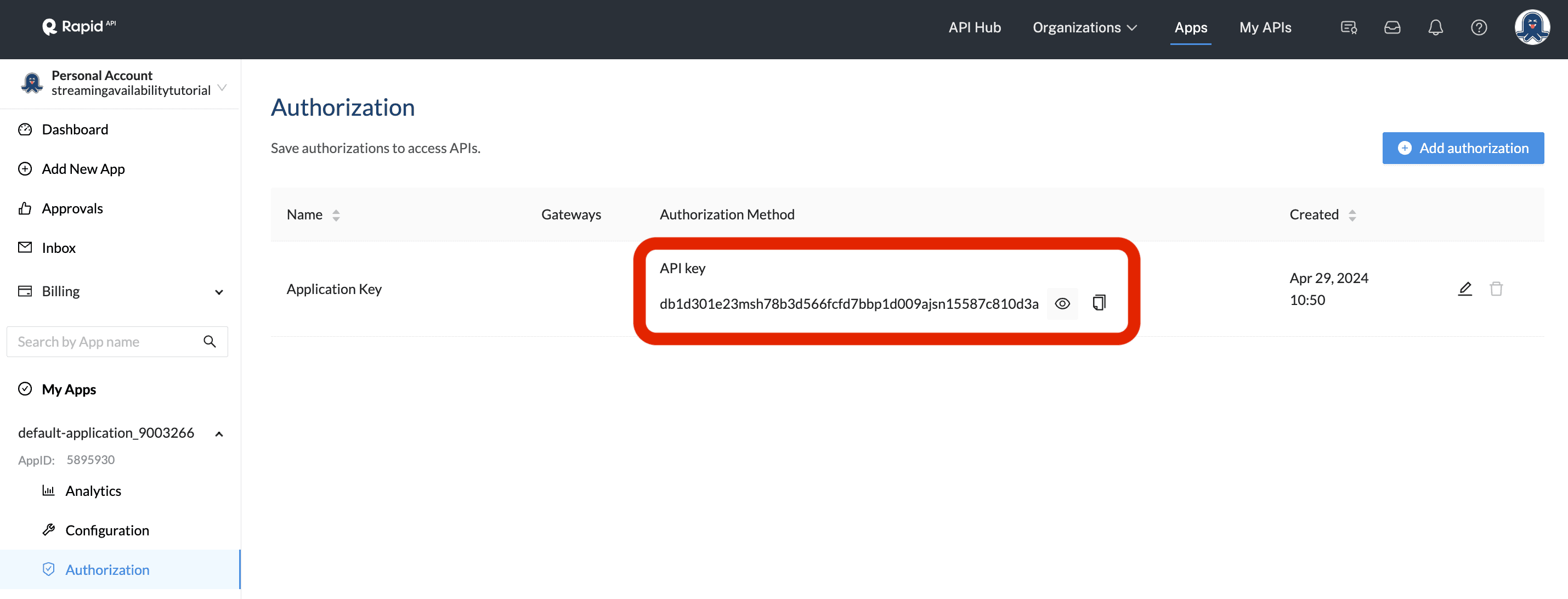Open Configuration under default-application_9003266

[107, 529]
